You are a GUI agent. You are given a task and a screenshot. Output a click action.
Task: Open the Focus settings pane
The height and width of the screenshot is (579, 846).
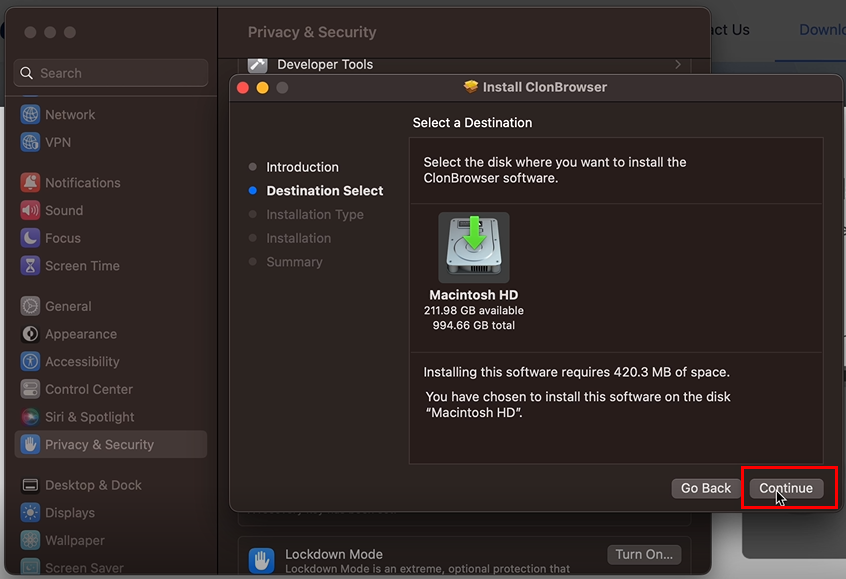click(x=111, y=238)
